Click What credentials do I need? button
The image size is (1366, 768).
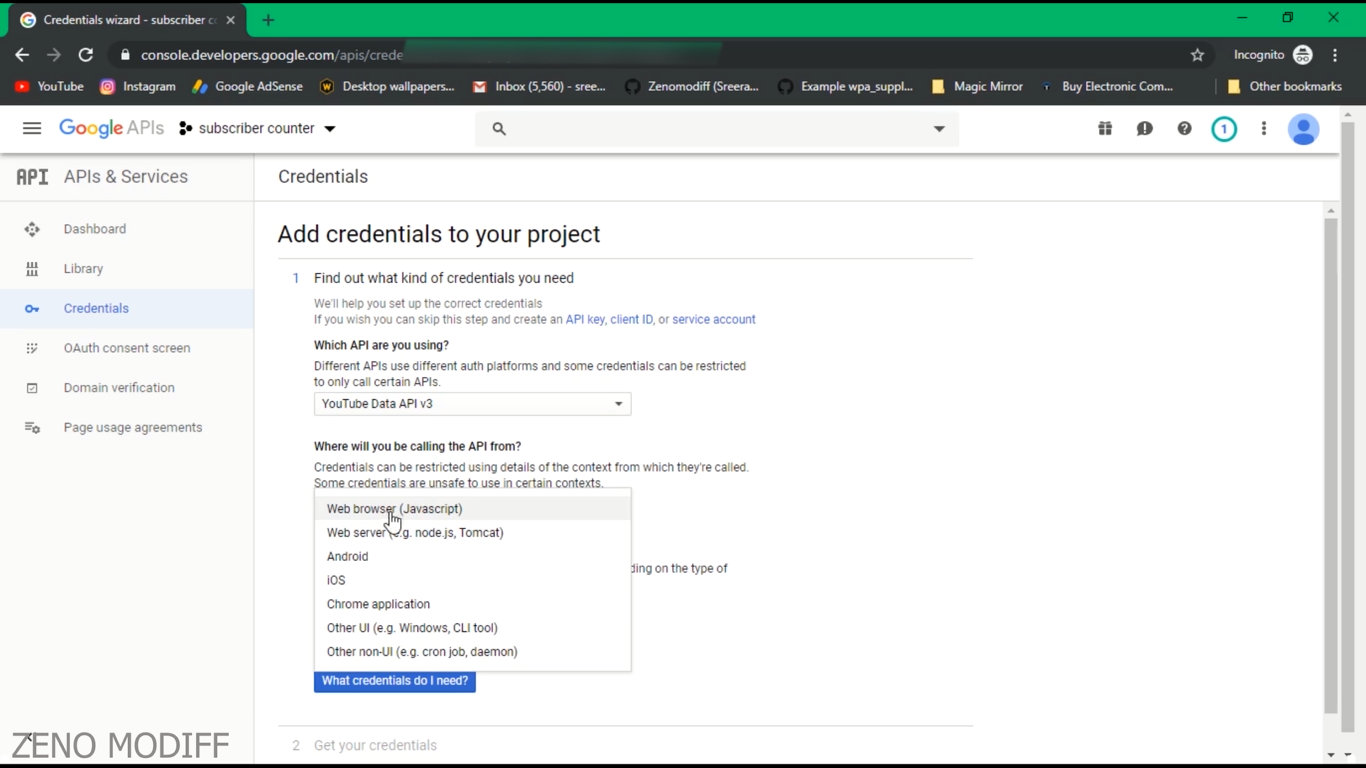pos(395,681)
